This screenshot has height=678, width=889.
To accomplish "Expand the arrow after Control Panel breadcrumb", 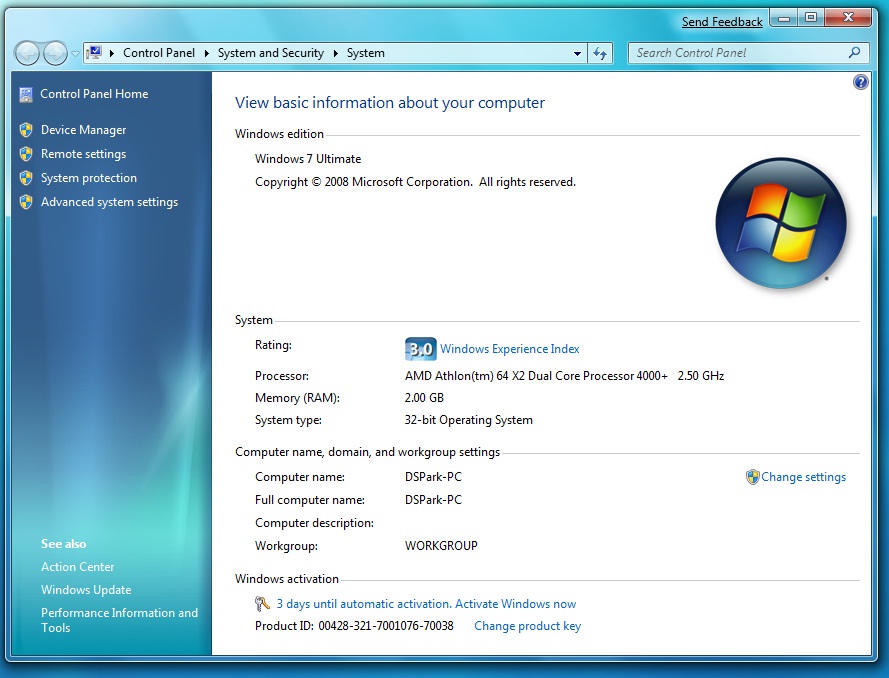I will click(206, 53).
